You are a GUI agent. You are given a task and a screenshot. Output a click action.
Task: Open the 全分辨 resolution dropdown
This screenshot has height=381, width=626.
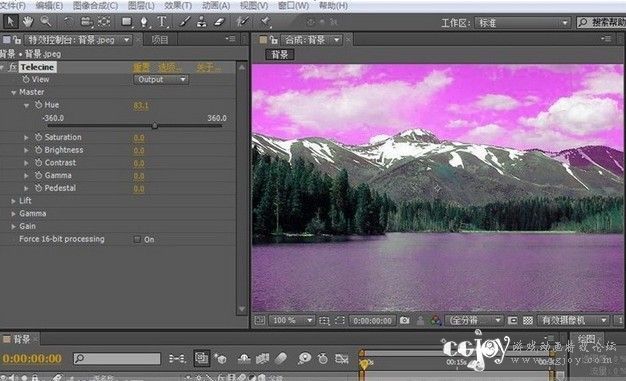coord(473,320)
